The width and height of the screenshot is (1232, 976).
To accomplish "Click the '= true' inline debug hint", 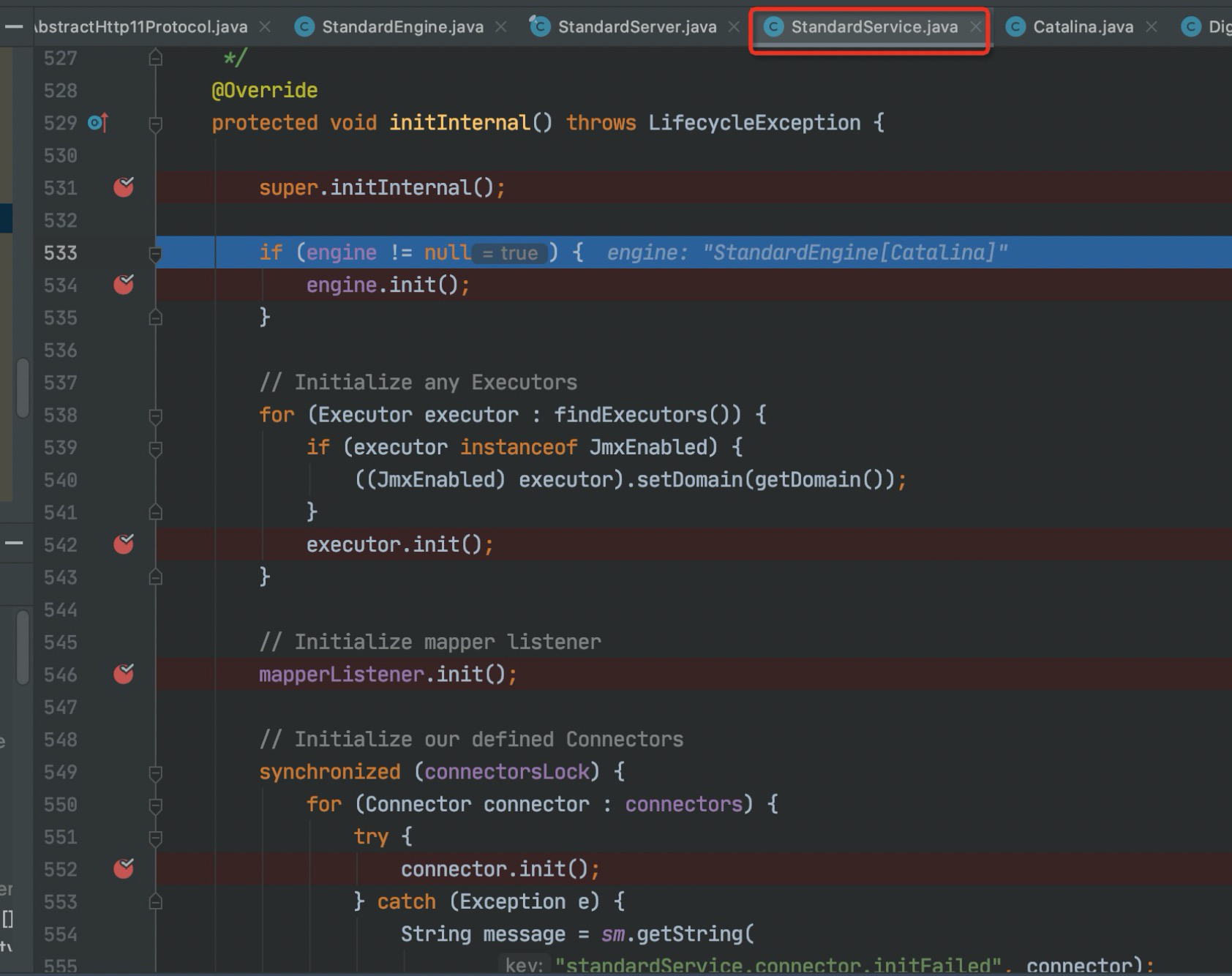I will click(510, 253).
